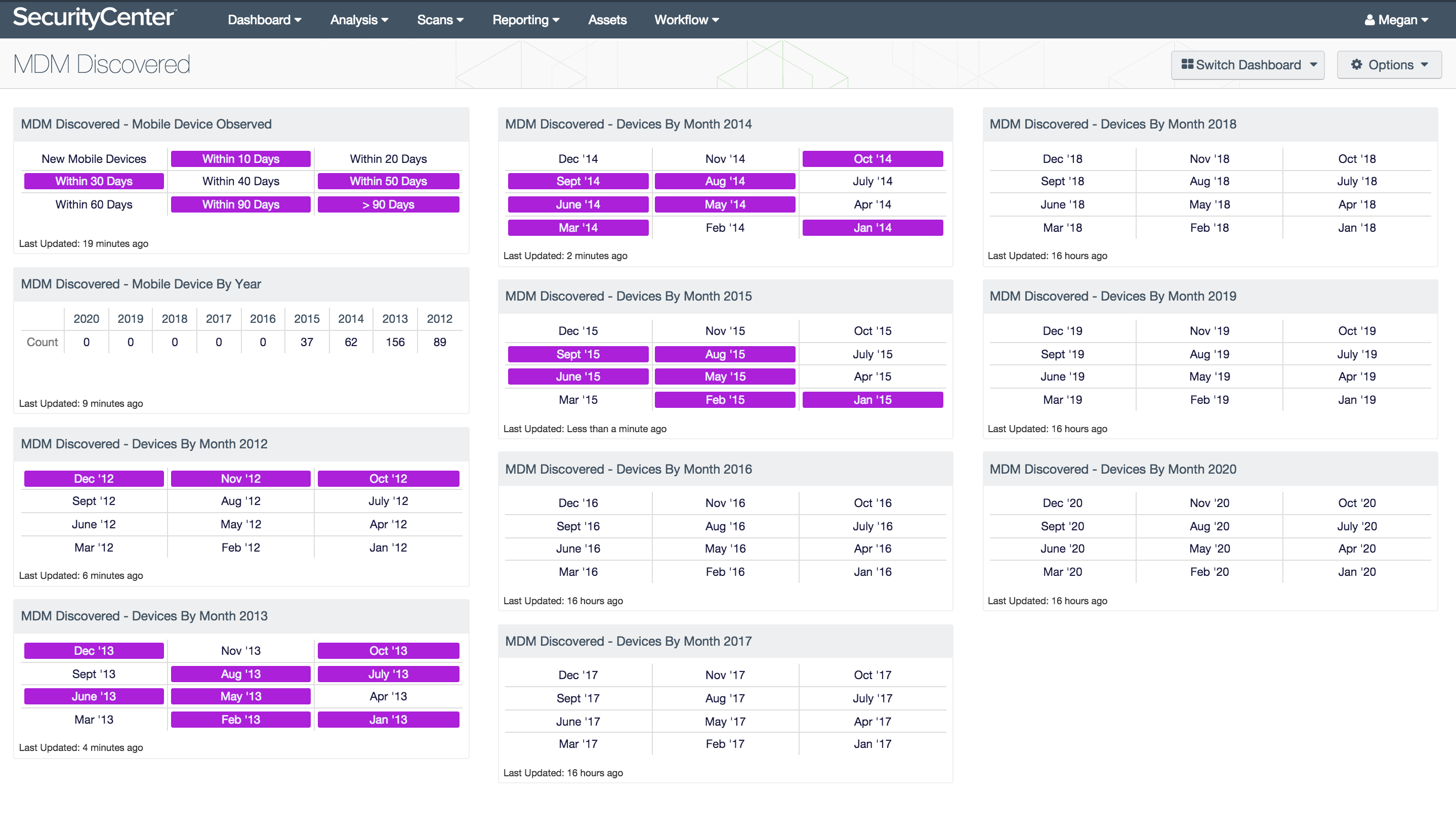Click the highlighted June '13 indicator
Screen dimensions: 1456x838
(94, 696)
